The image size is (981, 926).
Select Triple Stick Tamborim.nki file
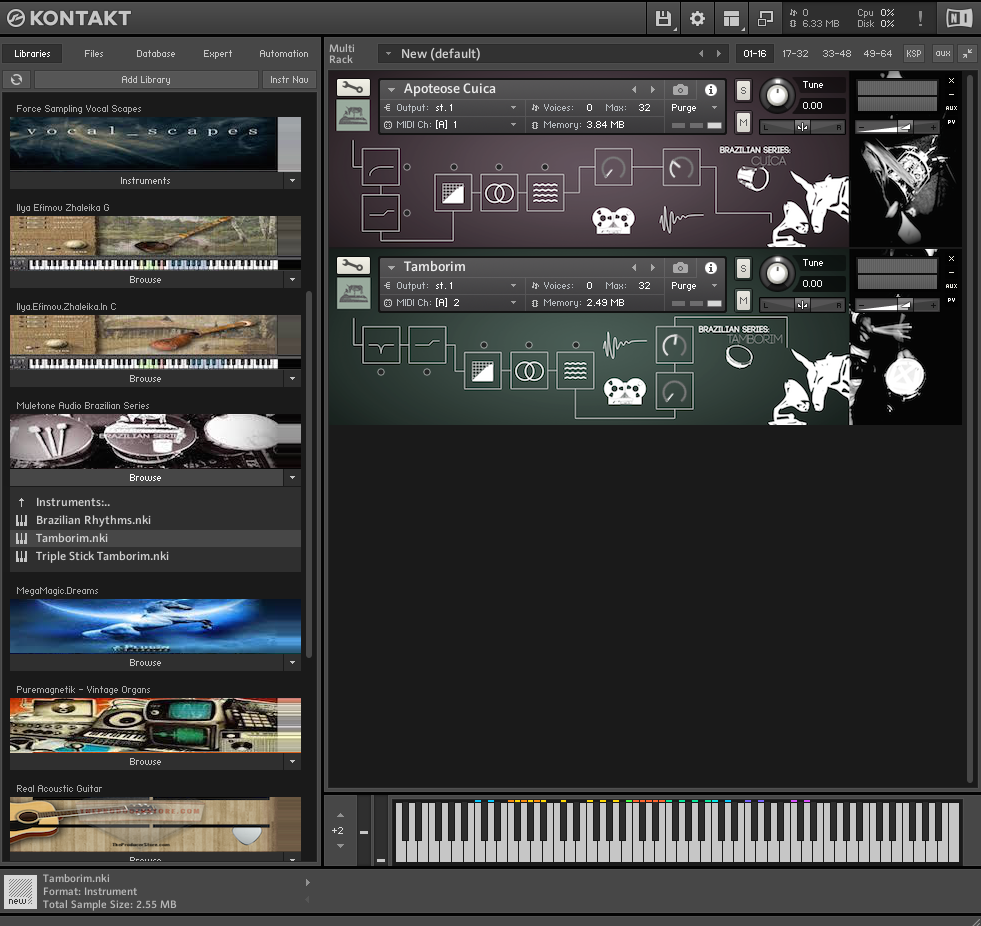[155, 556]
